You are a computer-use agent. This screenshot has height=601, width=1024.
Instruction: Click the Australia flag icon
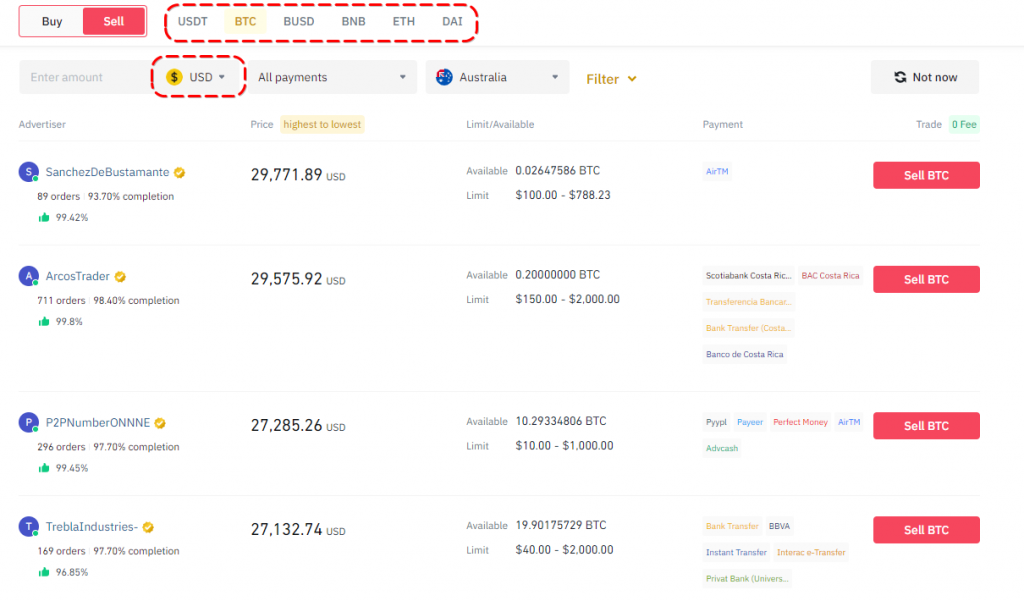[445, 77]
